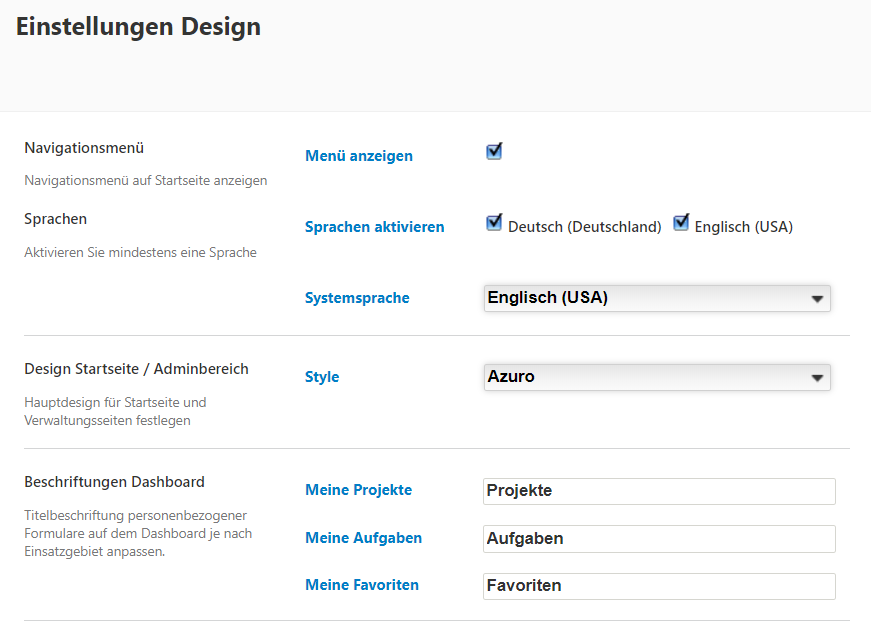
Task: Disable the Englisch (USA) language checkbox
Action: 681,223
